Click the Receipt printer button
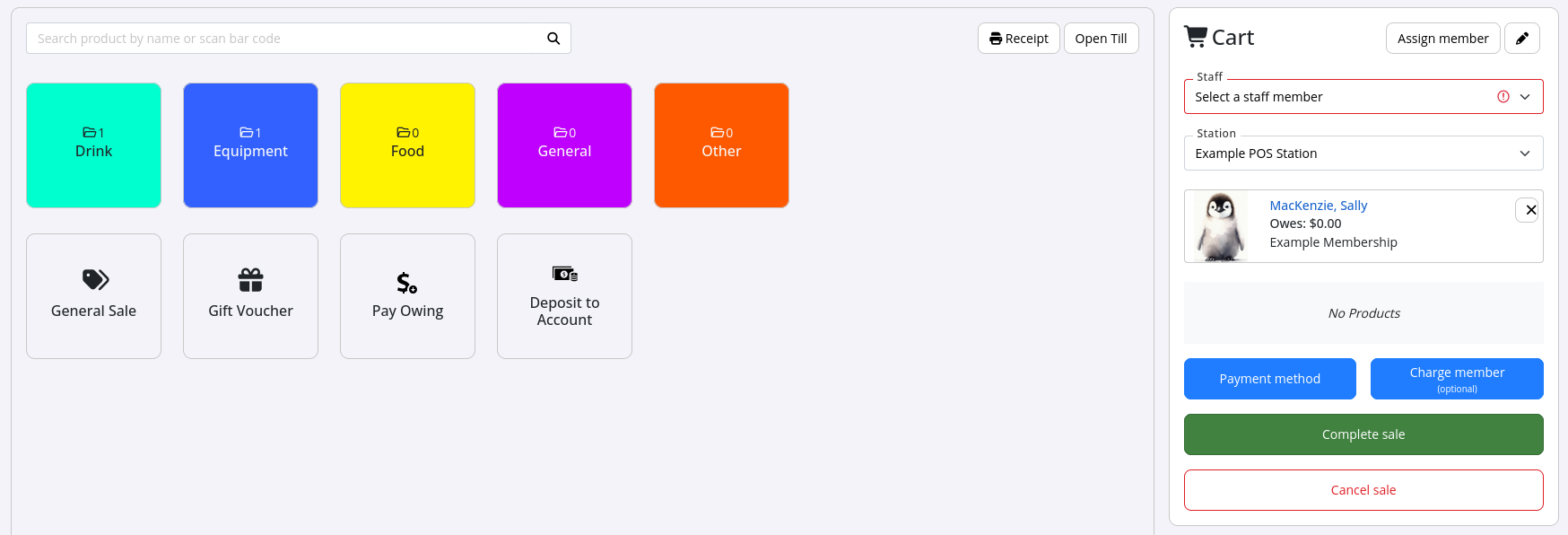 point(1018,39)
